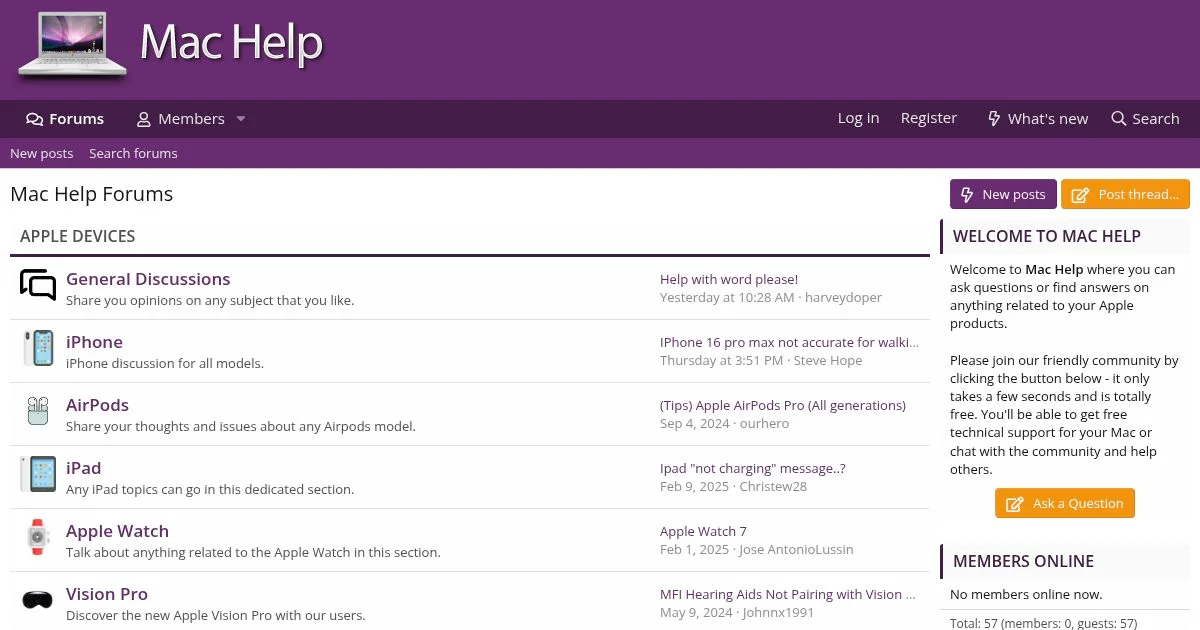This screenshot has width=1200, height=630.
Task: Open the Forums tab
Action: pyautogui.click(x=65, y=119)
